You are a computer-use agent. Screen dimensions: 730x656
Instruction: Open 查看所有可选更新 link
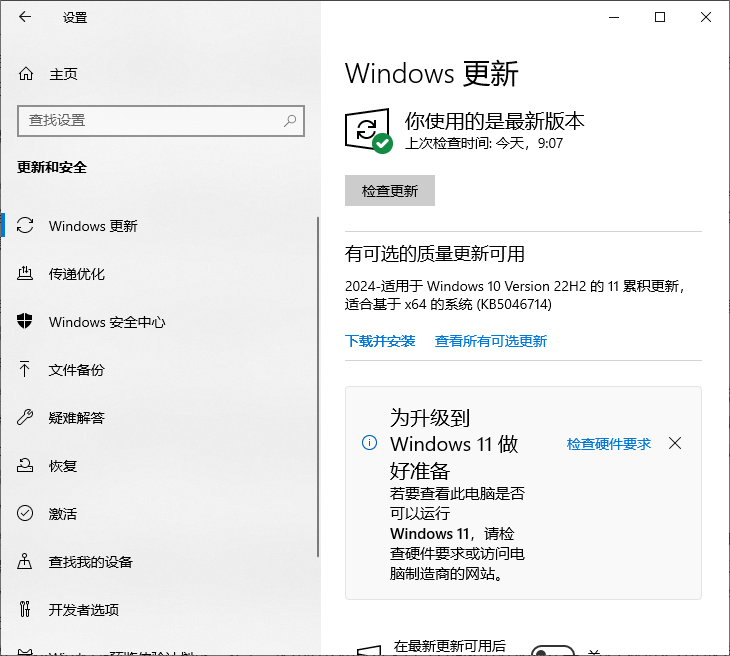[491, 341]
